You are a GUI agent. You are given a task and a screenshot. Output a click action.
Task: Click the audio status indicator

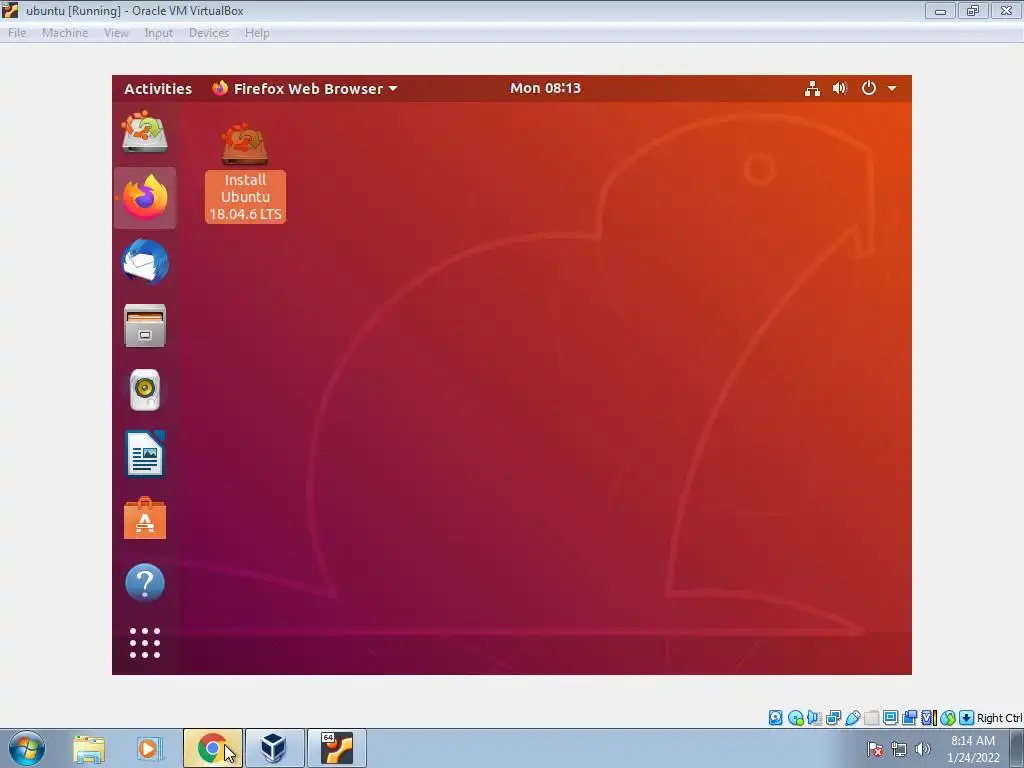tap(814, 718)
